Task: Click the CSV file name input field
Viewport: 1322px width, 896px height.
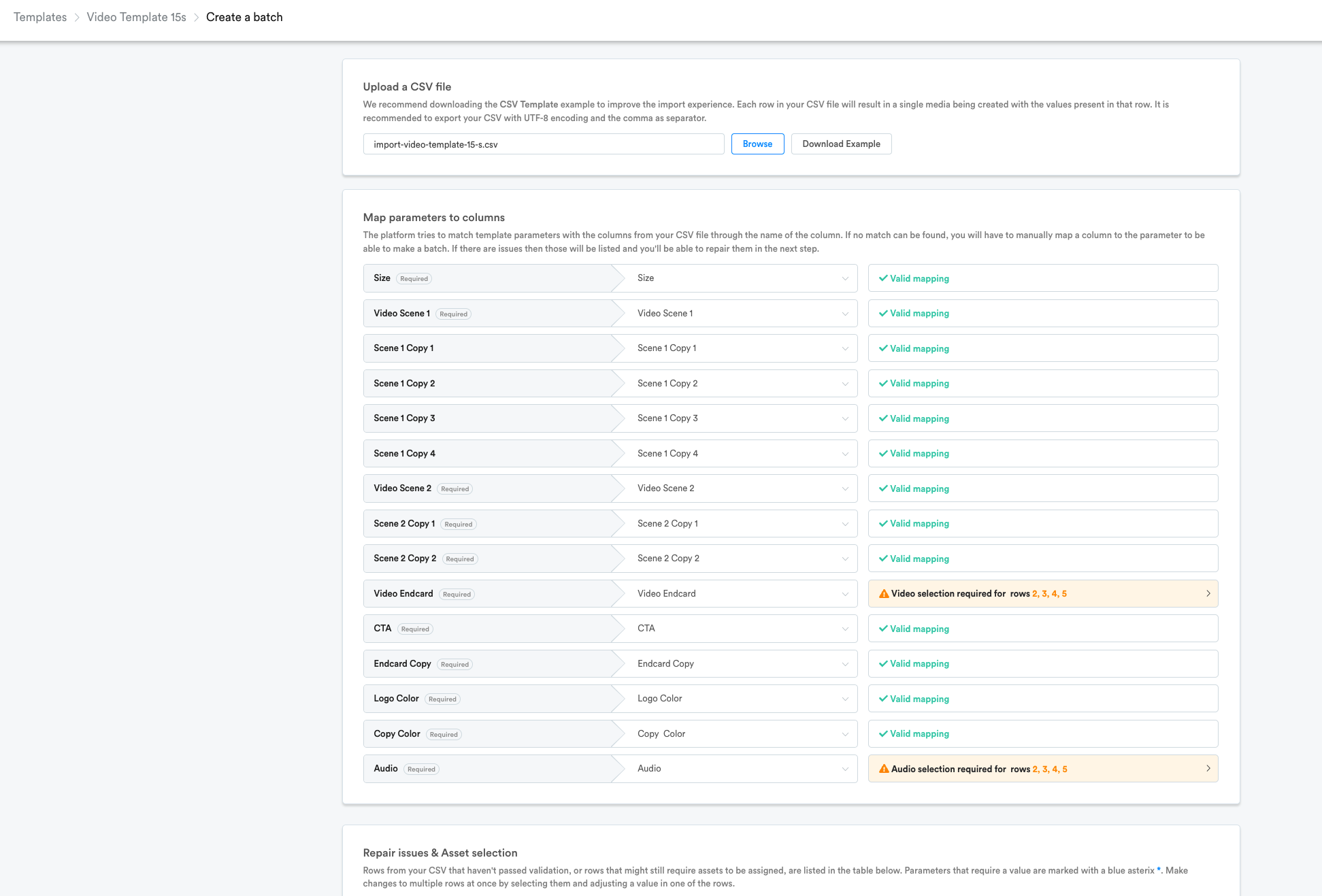Action: 543,144
